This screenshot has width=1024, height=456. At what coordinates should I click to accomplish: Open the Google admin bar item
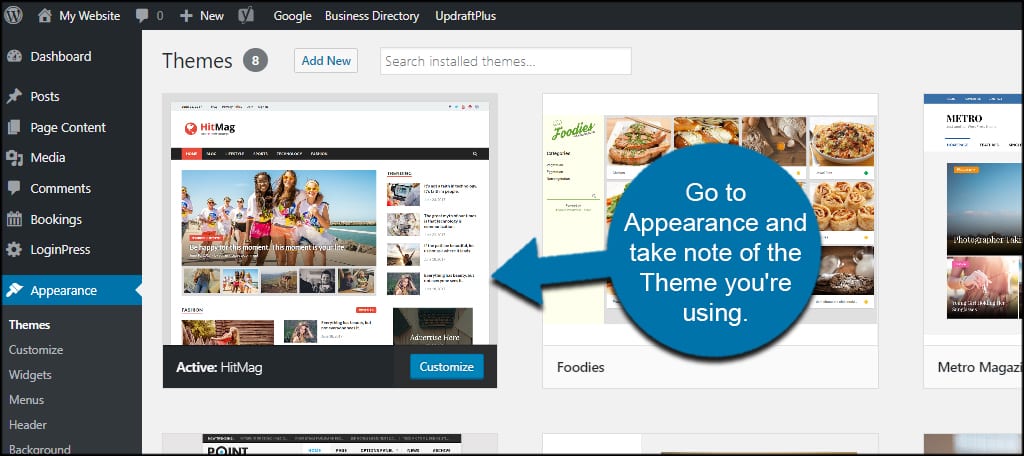coord(292,16)
